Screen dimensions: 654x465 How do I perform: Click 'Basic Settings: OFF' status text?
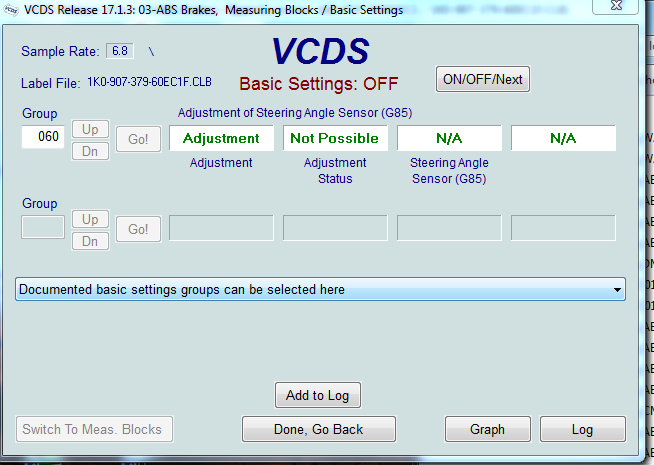319,84
